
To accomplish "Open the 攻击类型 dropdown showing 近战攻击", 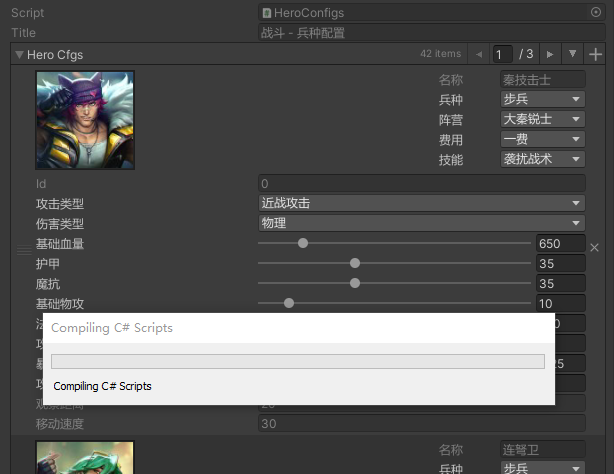I will coord(422,203).
